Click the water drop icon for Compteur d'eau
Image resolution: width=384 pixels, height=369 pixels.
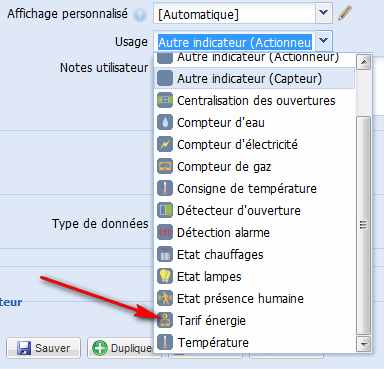(x=165, y=122)
